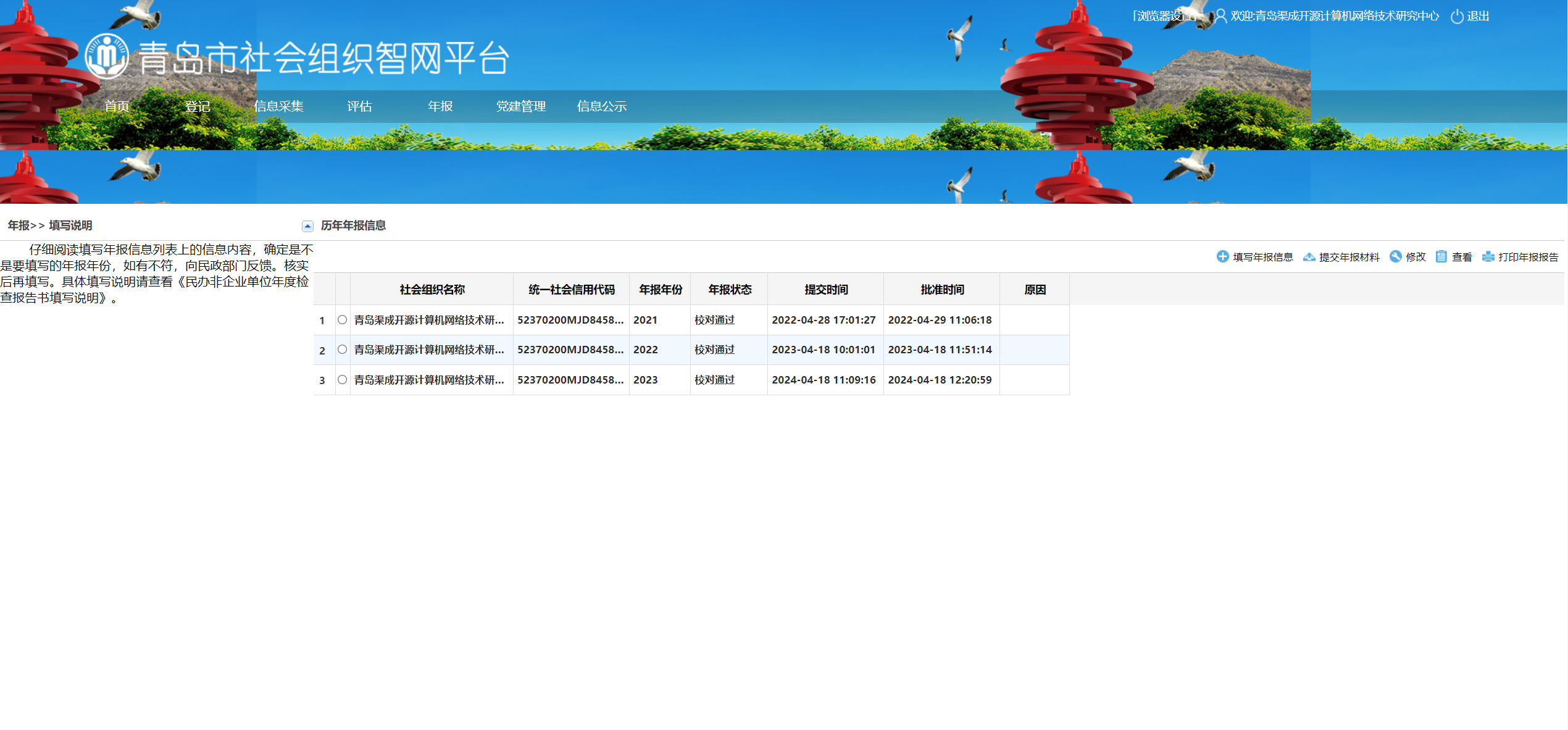Open the 年报 navigation menu
Image resolution: width=1568 pixels, height=730 pixels.
pyautogui.click(x=440, y=106)
